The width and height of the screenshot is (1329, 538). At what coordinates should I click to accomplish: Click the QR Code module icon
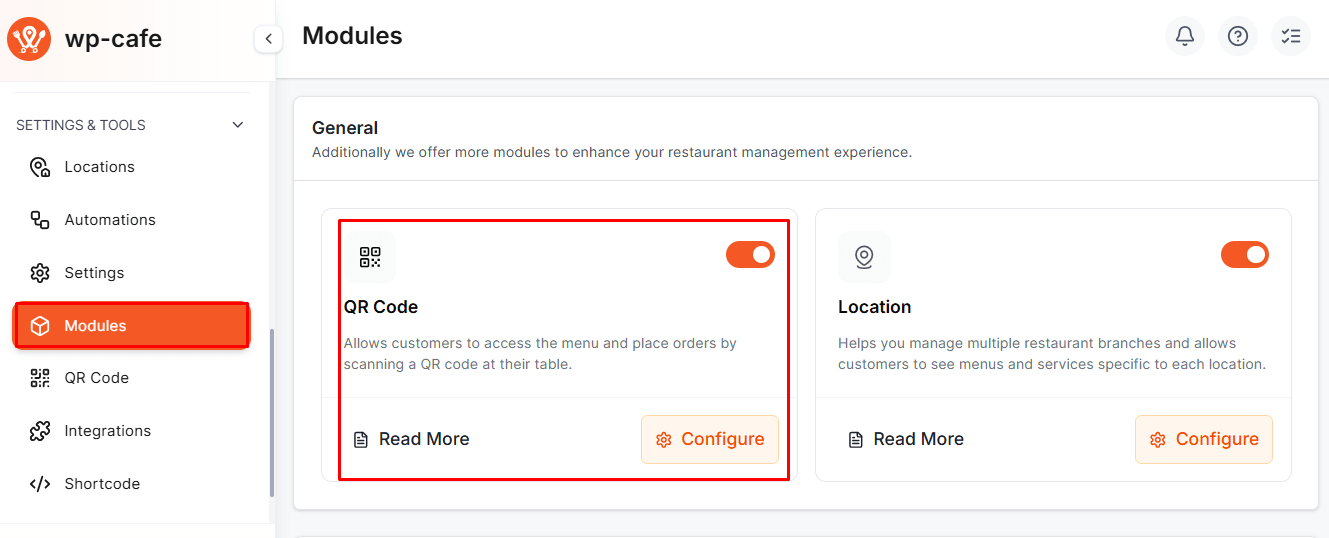tap(370, 257)
